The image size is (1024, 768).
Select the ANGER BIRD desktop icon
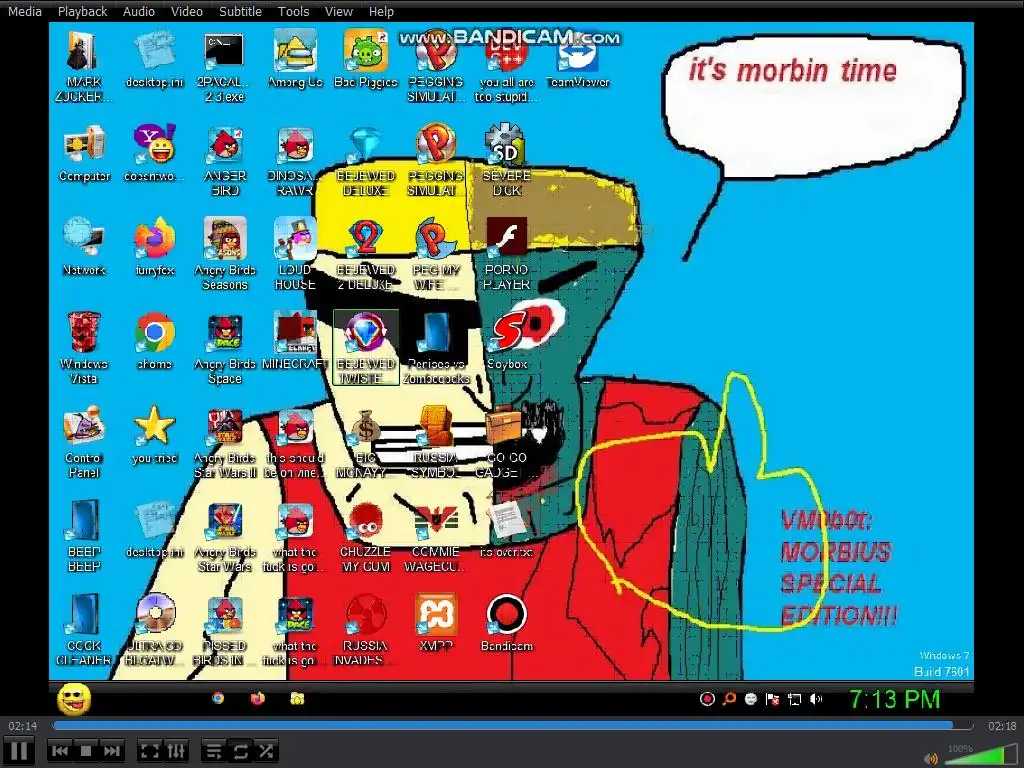(x=225, y=161)
